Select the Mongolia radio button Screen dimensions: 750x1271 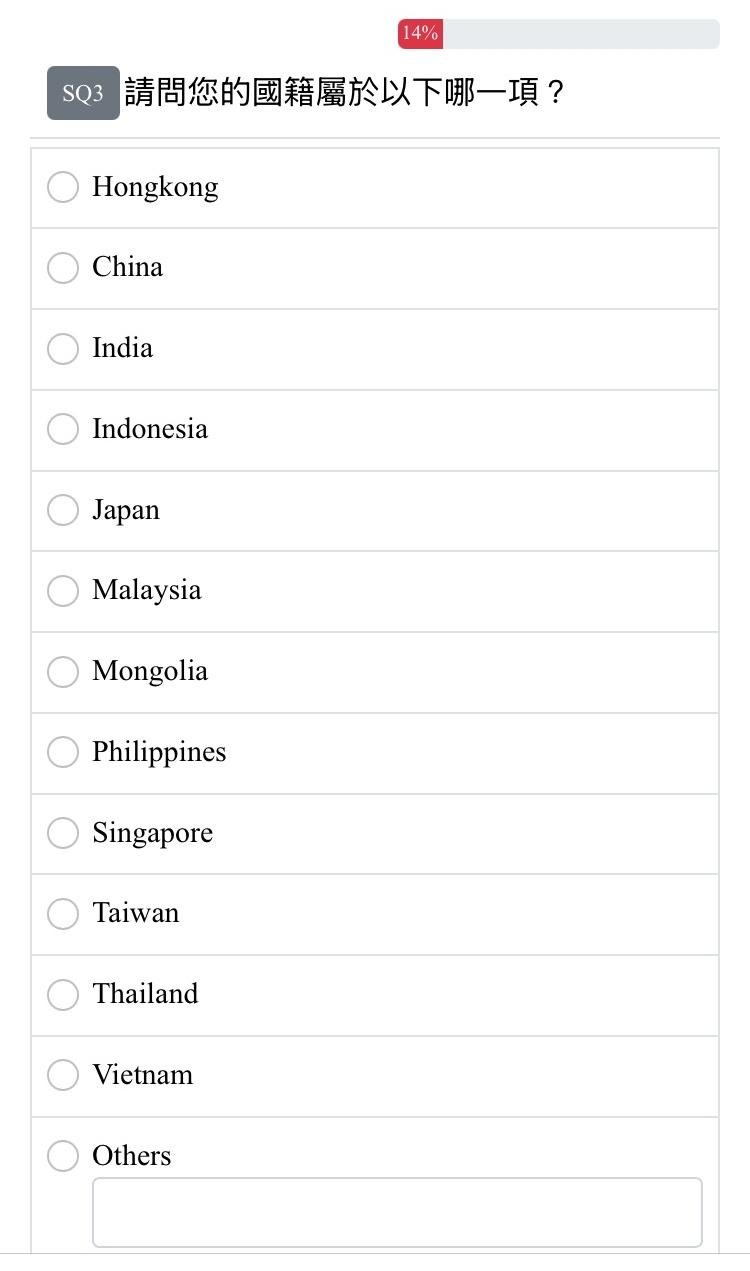[x=63, y=671]
